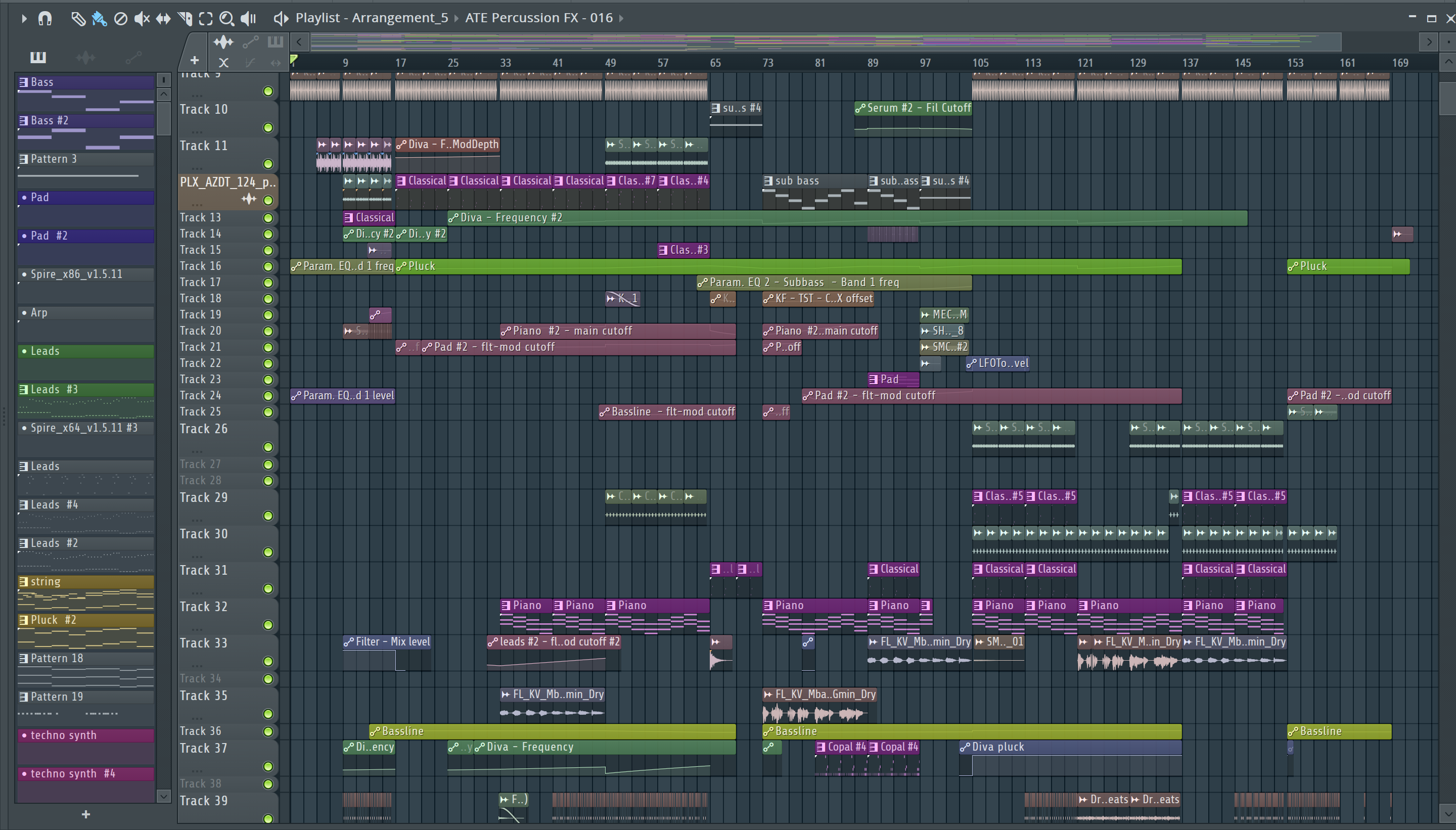Viewport: 1456px width, 830px height.
Task: Mute Track 36 using its green LED
Action: (268, 731)
